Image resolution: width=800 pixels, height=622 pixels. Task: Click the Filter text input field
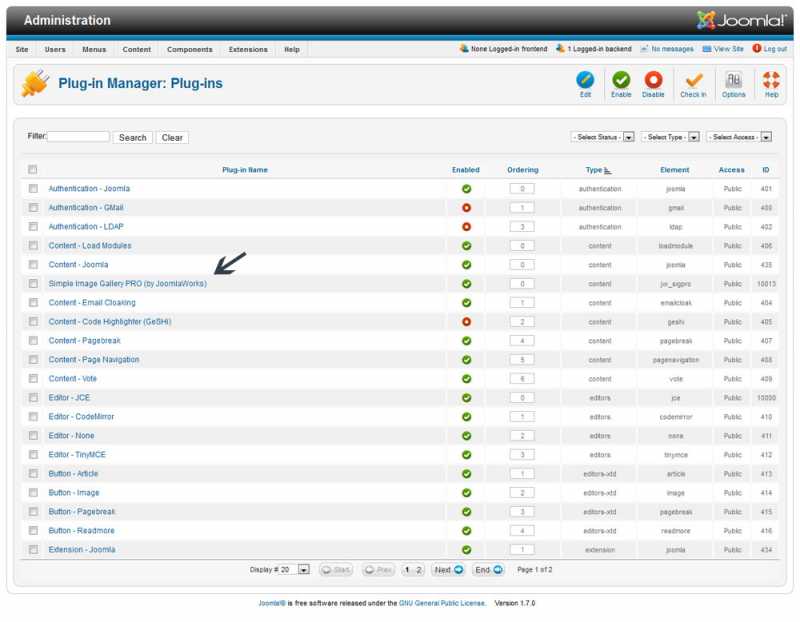(78, 137)
